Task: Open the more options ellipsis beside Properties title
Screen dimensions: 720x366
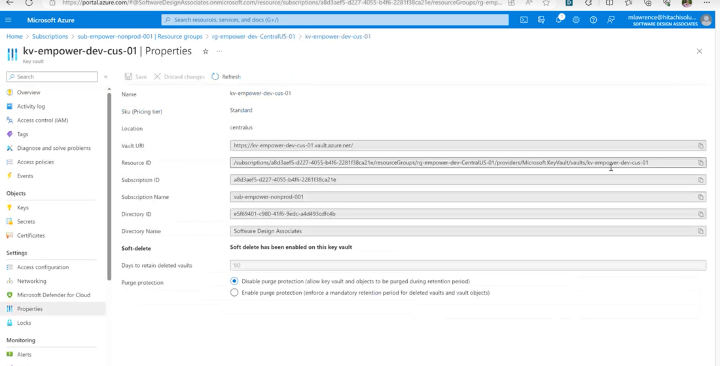Action: [219, 51]
